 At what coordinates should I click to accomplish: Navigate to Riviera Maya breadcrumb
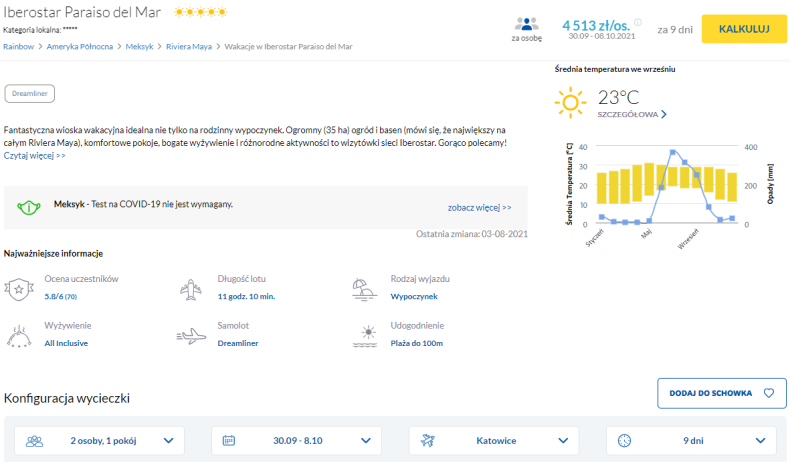[x=189, y=46]
